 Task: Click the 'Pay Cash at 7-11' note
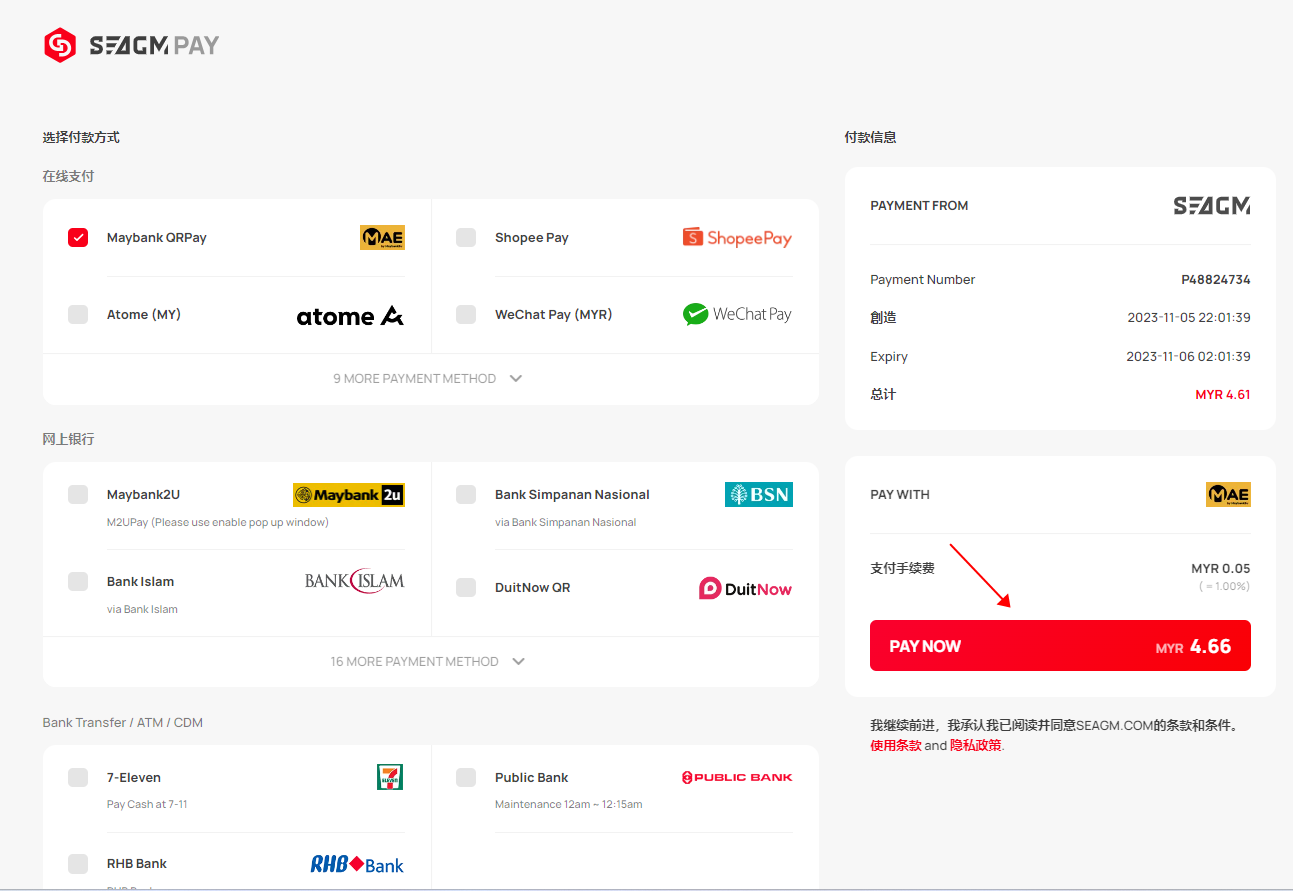pyautogui.click(x=147, y=804)
